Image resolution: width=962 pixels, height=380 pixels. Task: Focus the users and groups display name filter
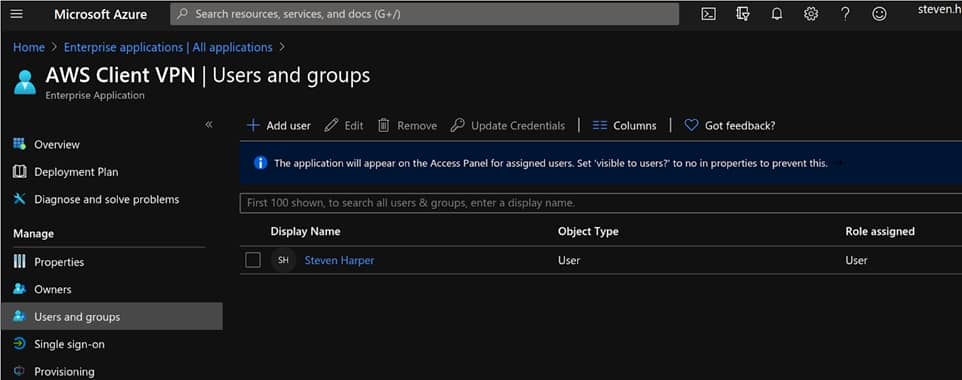[601, 203]
